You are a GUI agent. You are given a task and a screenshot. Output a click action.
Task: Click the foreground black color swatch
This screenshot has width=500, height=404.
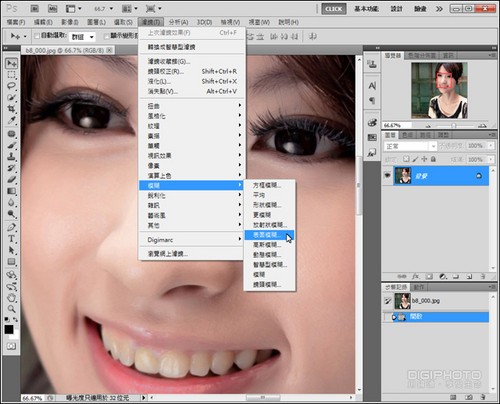click(9, 329)
